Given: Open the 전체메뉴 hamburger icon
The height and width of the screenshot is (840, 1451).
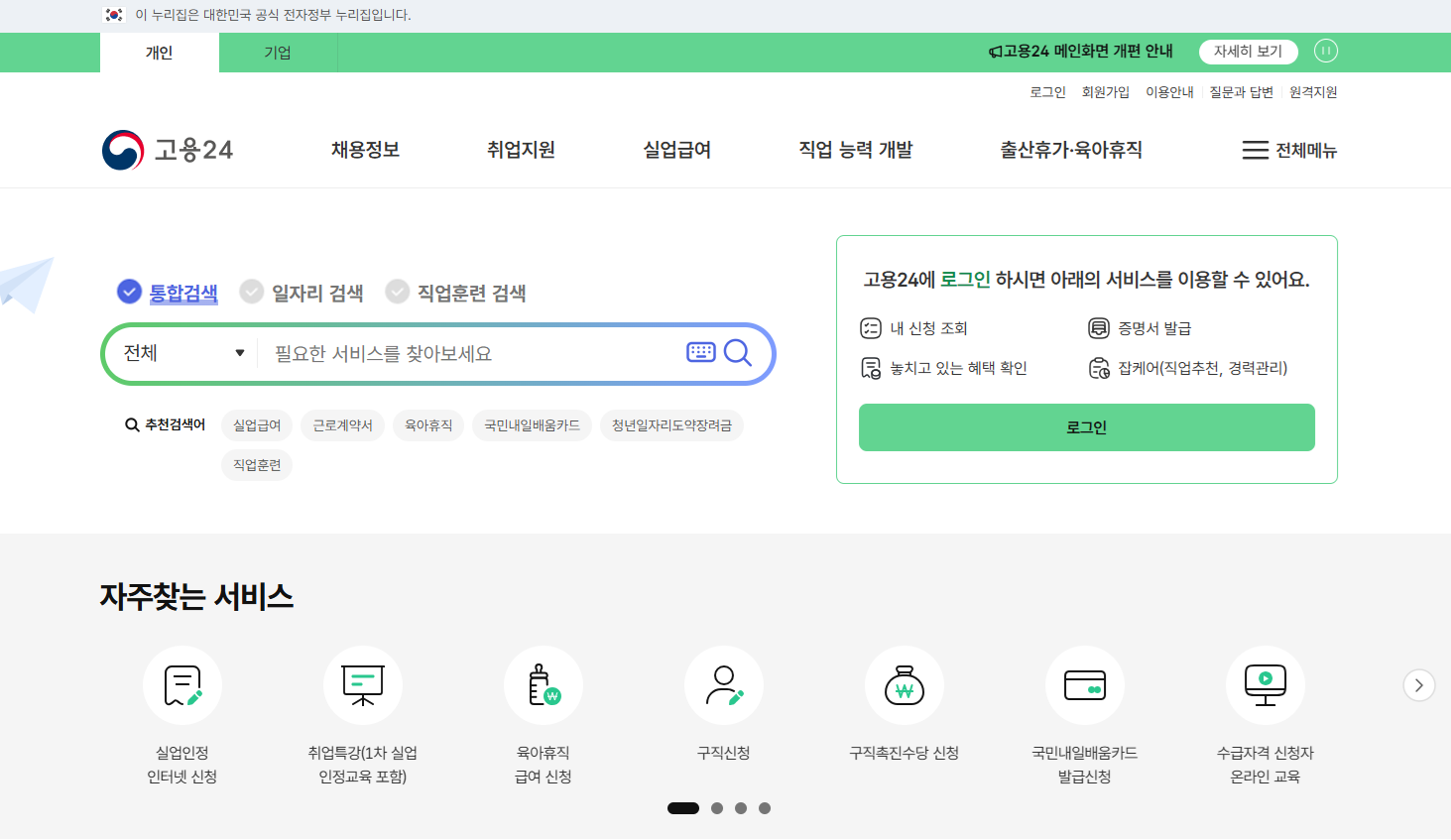Looking at the screenshot, I should pos(1255,150).
